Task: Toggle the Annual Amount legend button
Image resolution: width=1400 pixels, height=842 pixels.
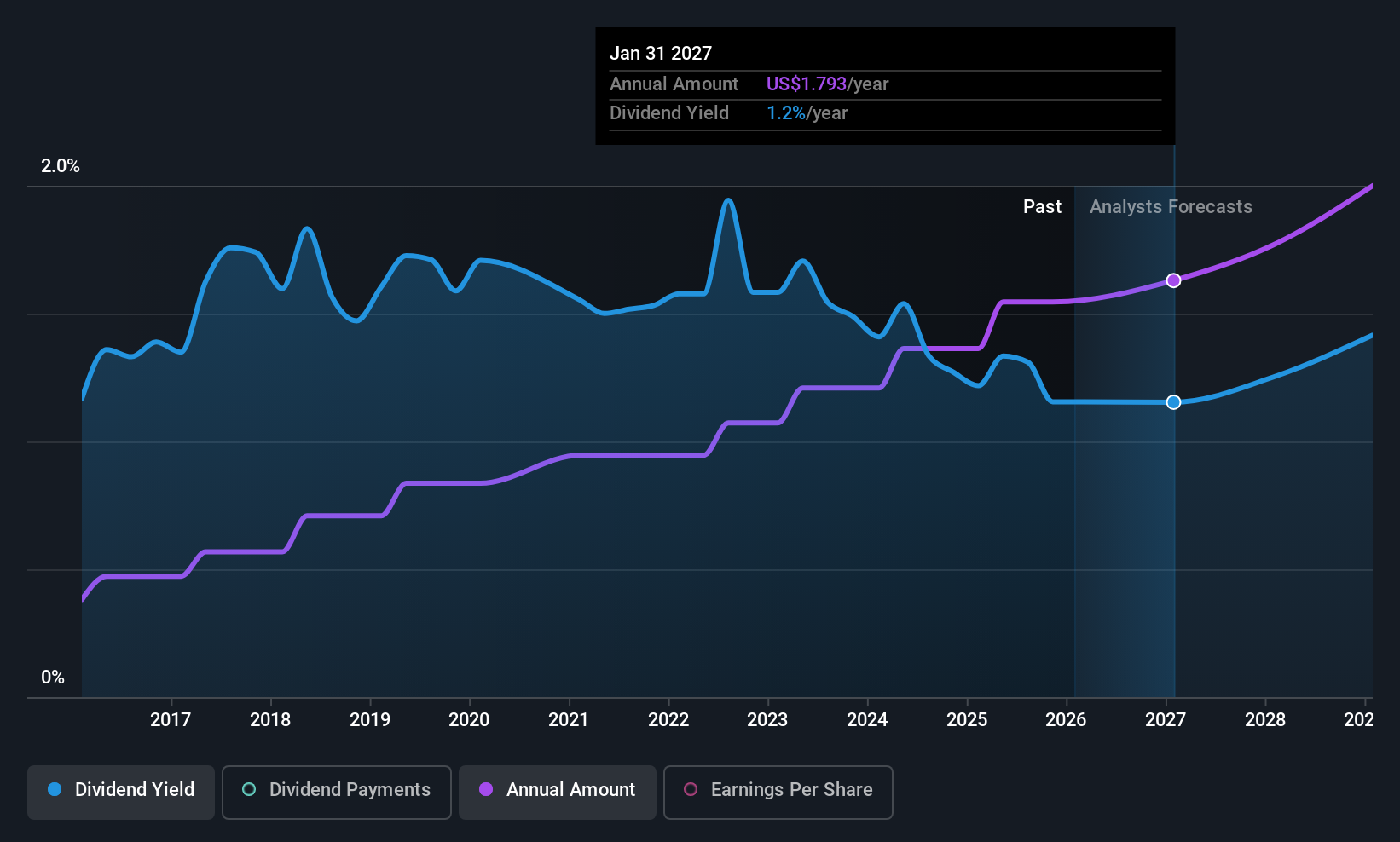Action: 558,792
